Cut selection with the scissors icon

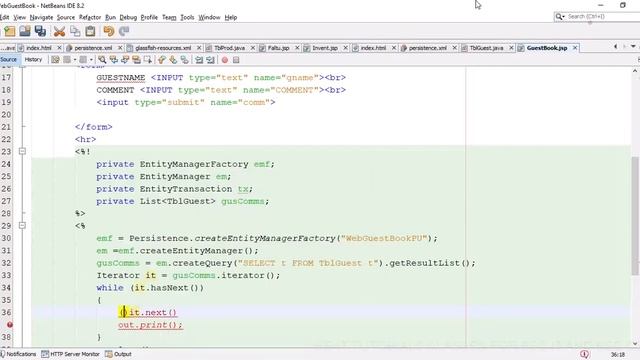pyautogui.click(x=59, y=31)
